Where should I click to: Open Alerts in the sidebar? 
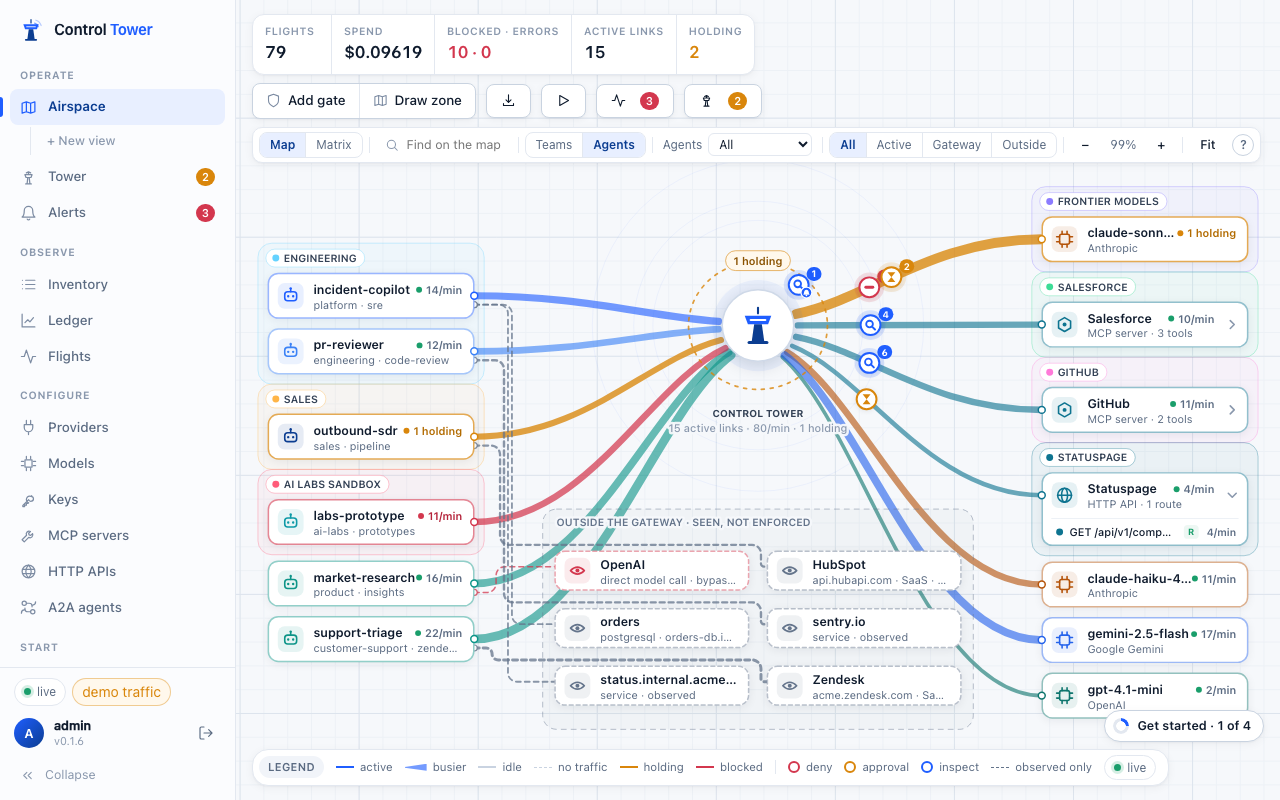(117, 213)
